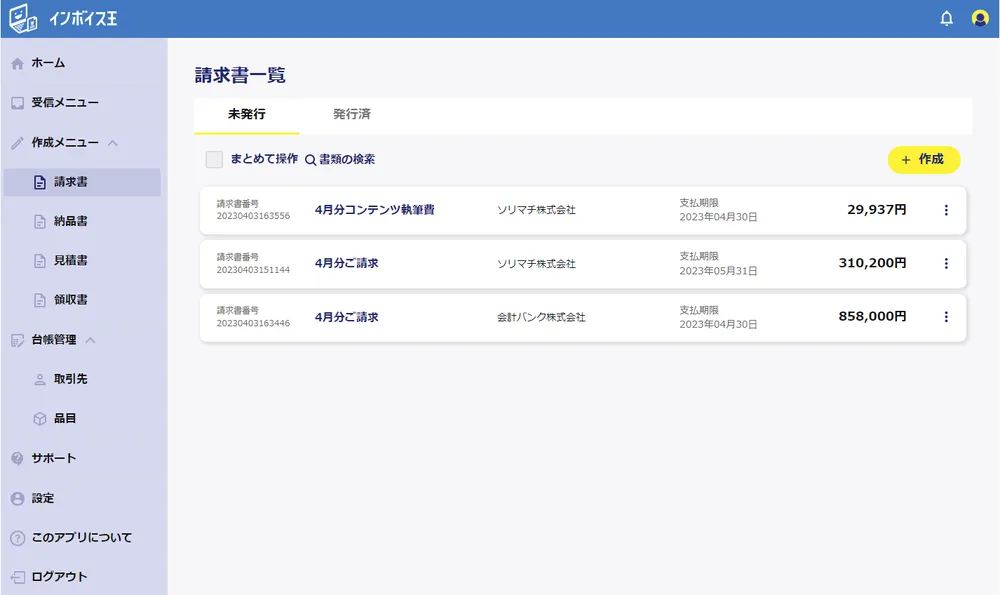Image resolution: width=1000 pixels, height=595 pixels.
Task: Click the amount 858,000円
Action: click(872, 316)
